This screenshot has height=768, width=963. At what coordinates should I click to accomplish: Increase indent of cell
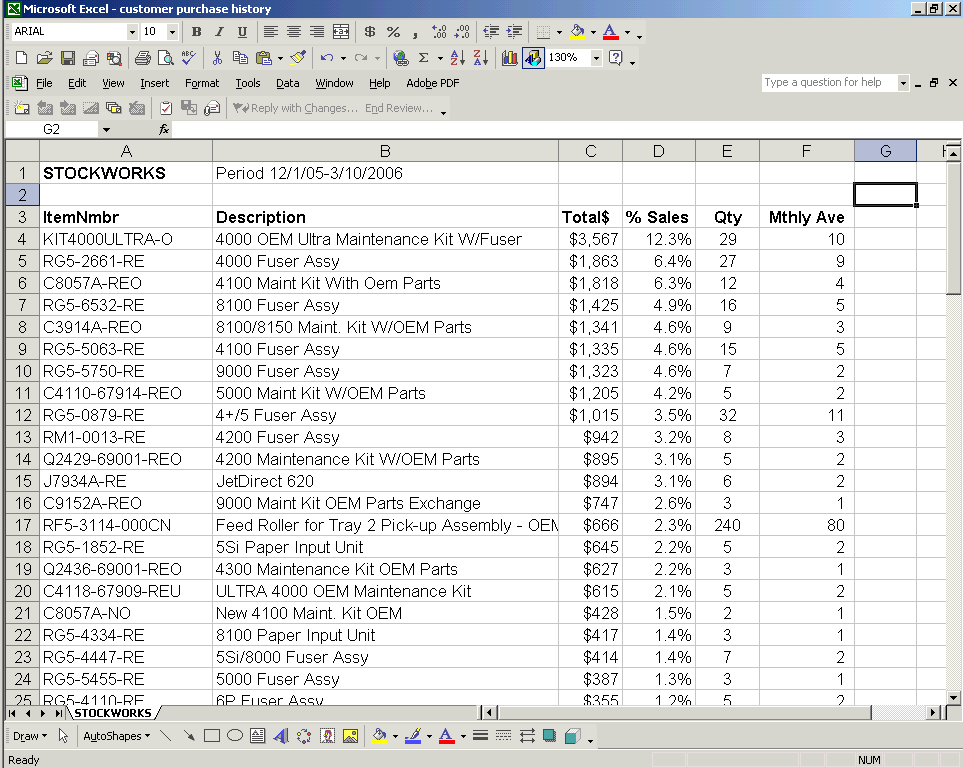click(x=515, y=32)
